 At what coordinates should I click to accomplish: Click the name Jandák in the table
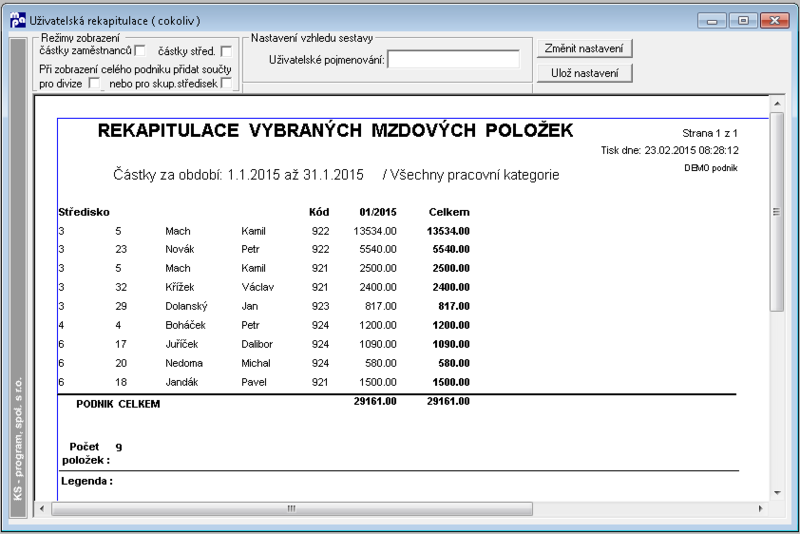click(181, 382)
